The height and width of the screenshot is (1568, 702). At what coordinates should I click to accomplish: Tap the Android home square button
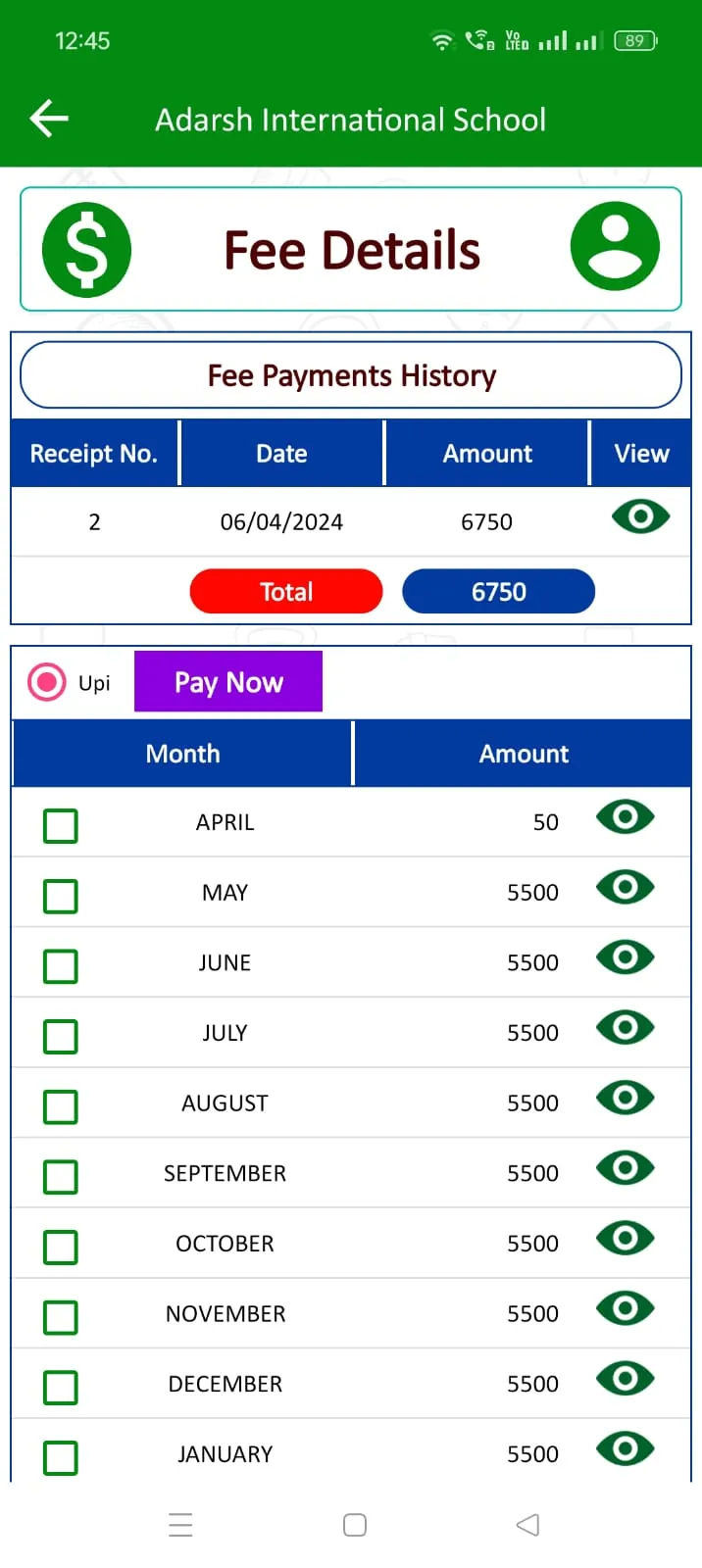pos(355,1525)
